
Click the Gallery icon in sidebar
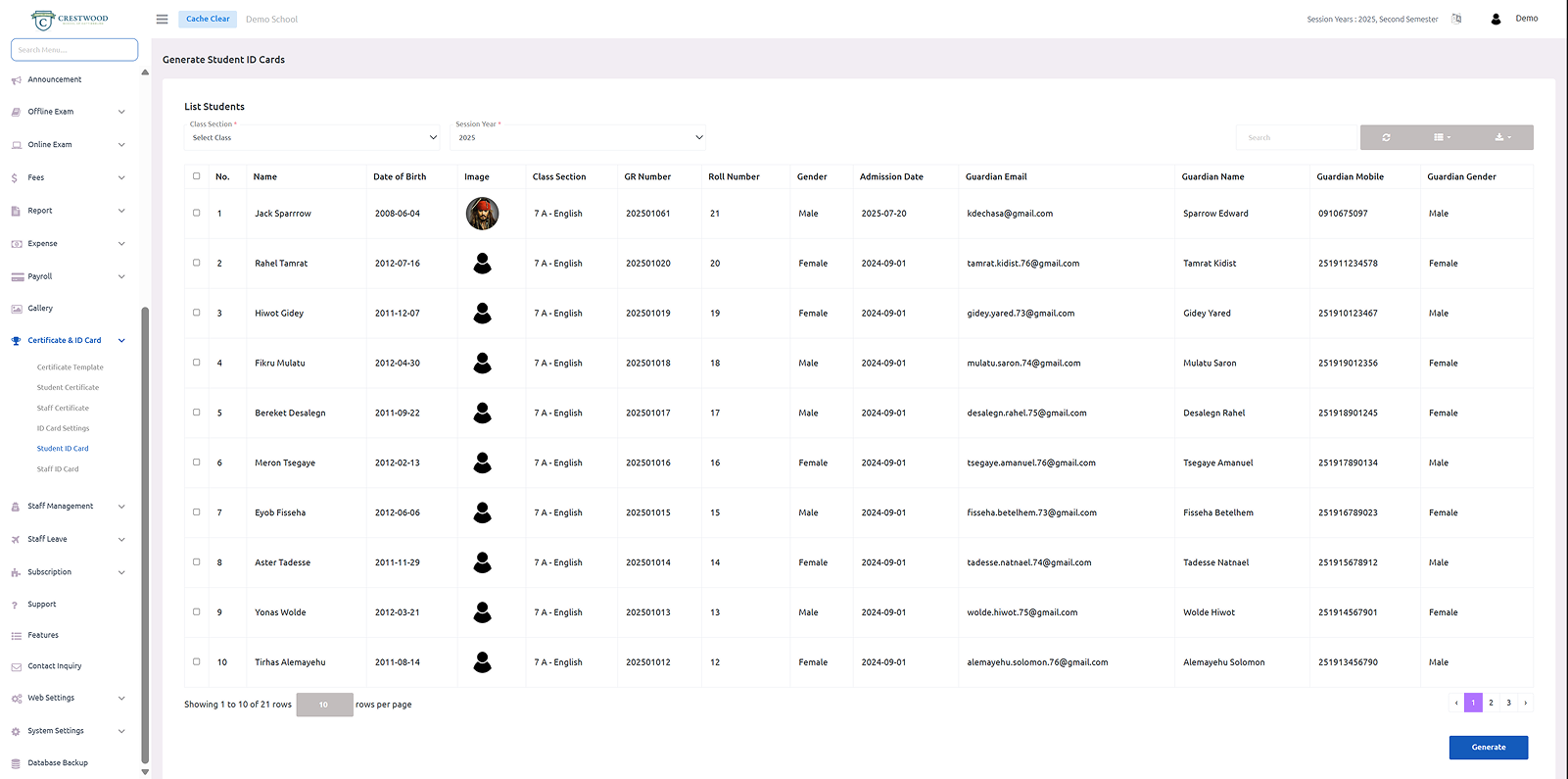[x=17, y=309]
